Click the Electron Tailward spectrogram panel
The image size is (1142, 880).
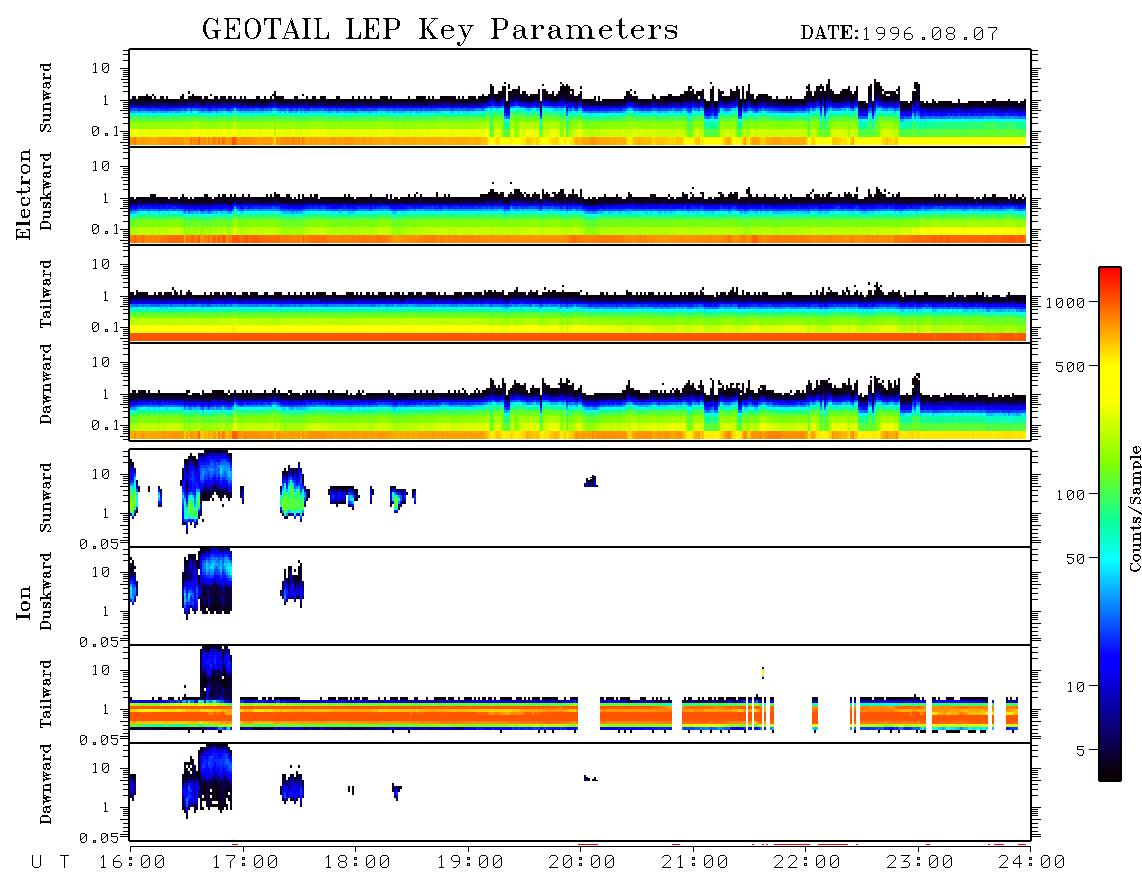pyautogui.click(x=580, y=294)
